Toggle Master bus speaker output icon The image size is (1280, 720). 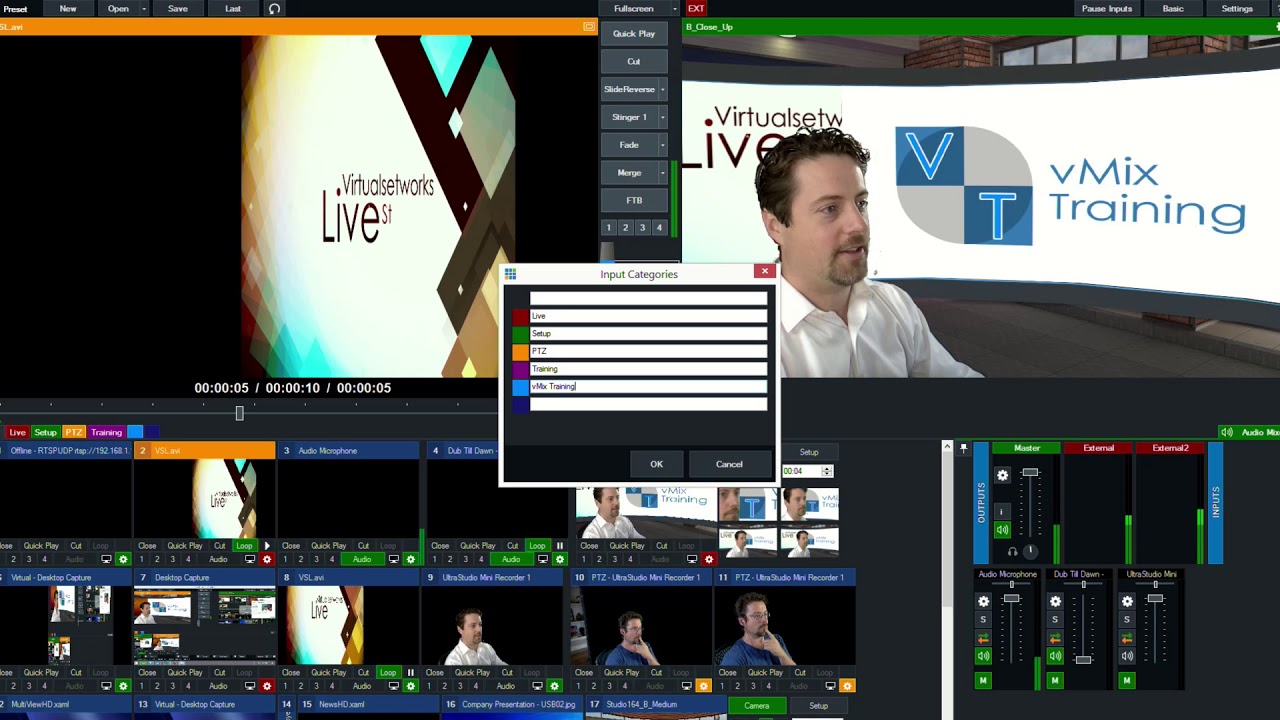(x=1002, y=530)
